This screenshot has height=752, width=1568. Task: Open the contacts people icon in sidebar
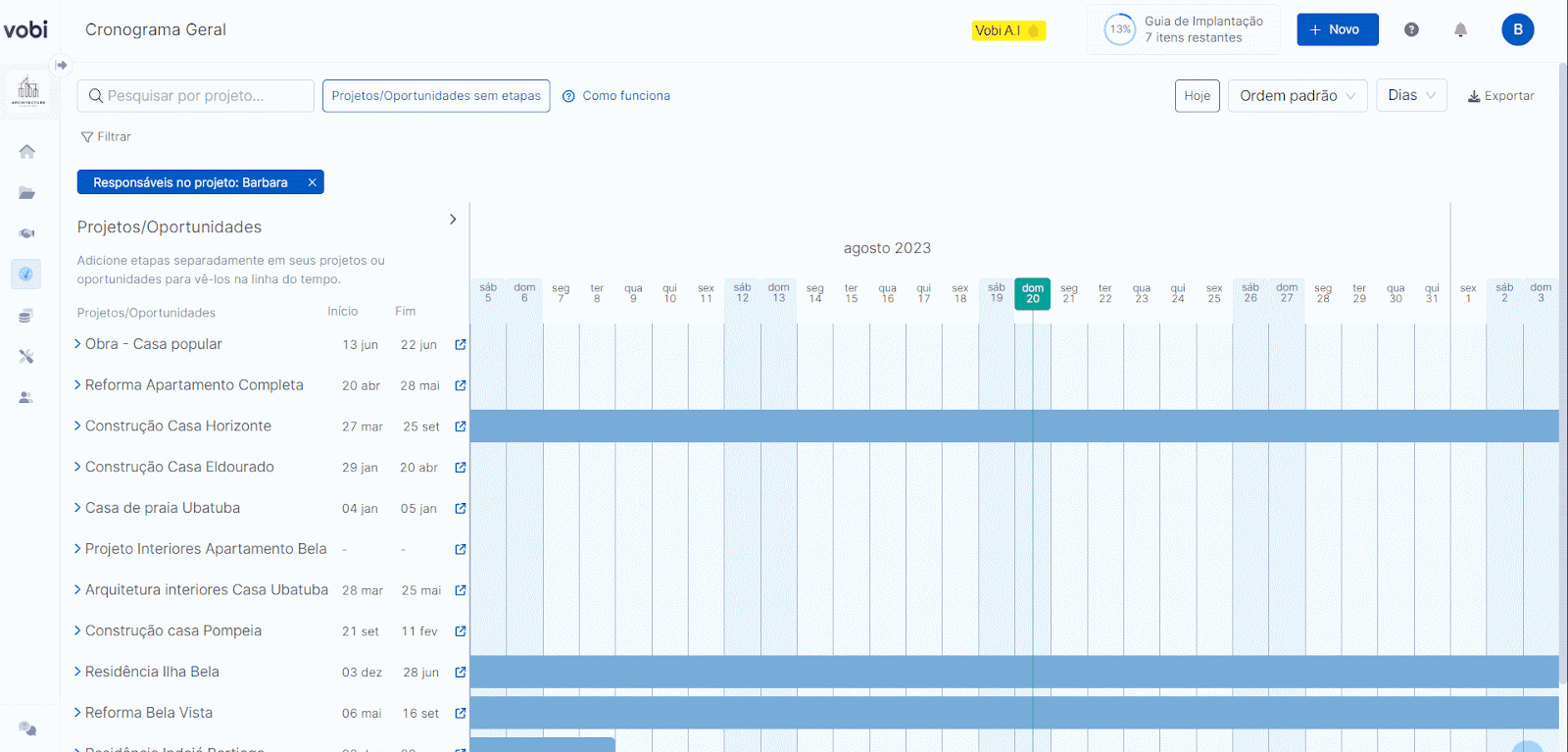point(26,397)
